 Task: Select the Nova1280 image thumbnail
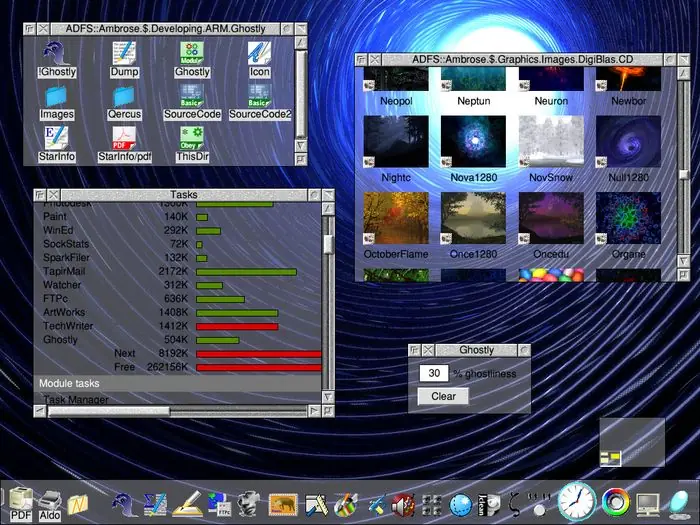[474, 140]
